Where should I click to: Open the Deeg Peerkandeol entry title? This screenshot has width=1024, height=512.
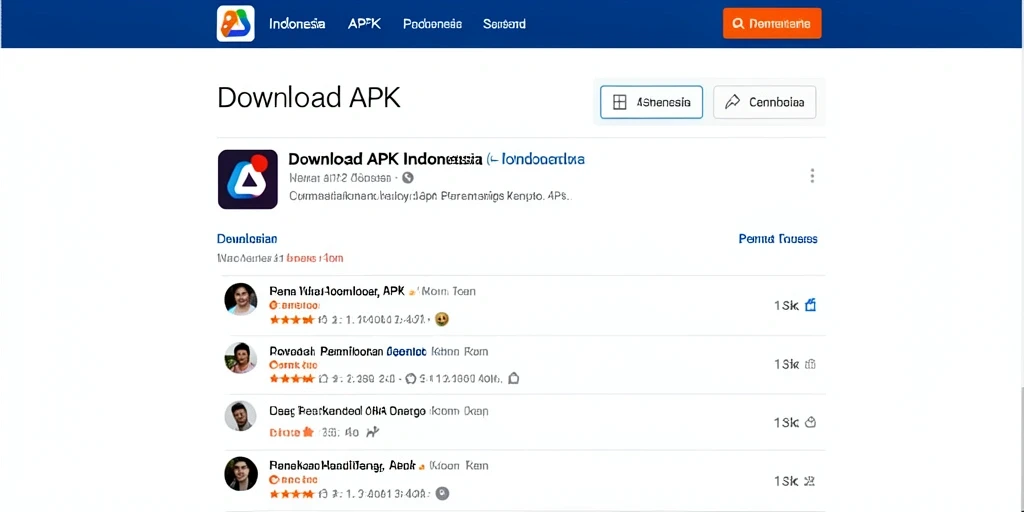(347, 411)
